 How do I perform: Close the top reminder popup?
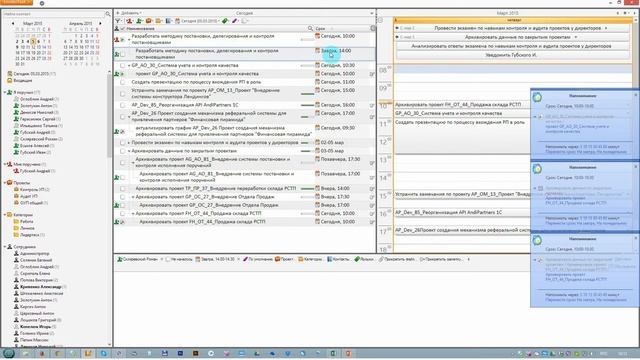636,95
